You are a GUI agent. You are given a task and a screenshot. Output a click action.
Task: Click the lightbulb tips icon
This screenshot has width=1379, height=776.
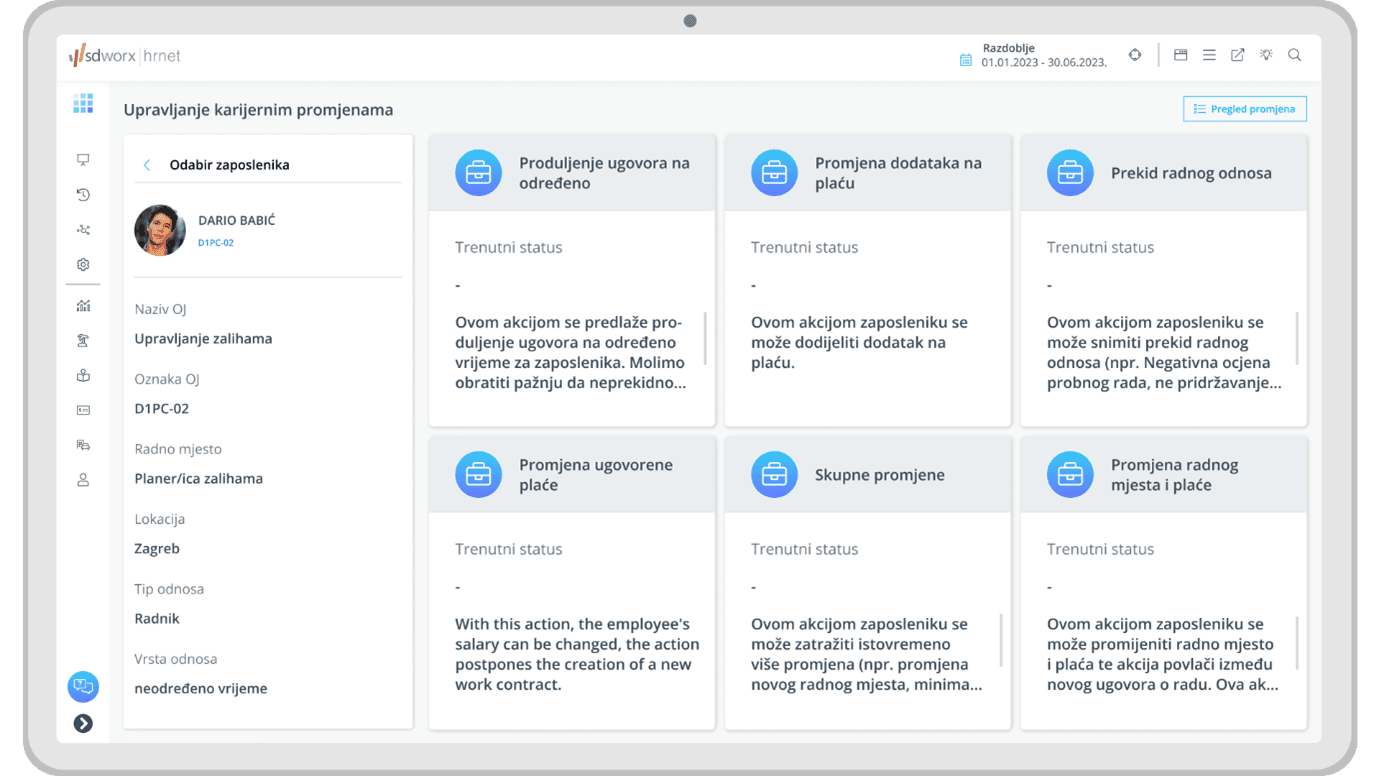[1266, 55]
